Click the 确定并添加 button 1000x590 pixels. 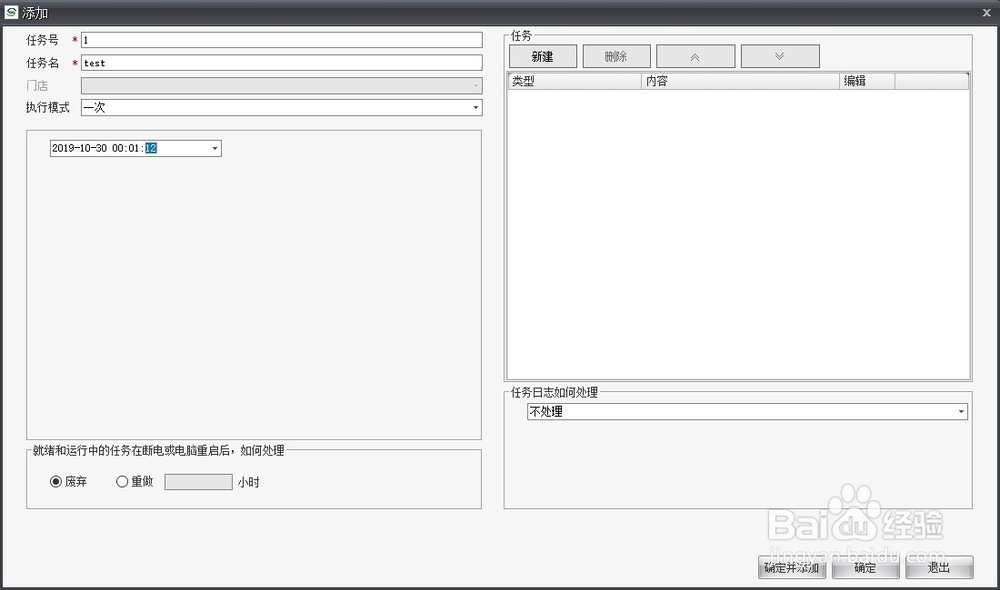click(791, 567)
